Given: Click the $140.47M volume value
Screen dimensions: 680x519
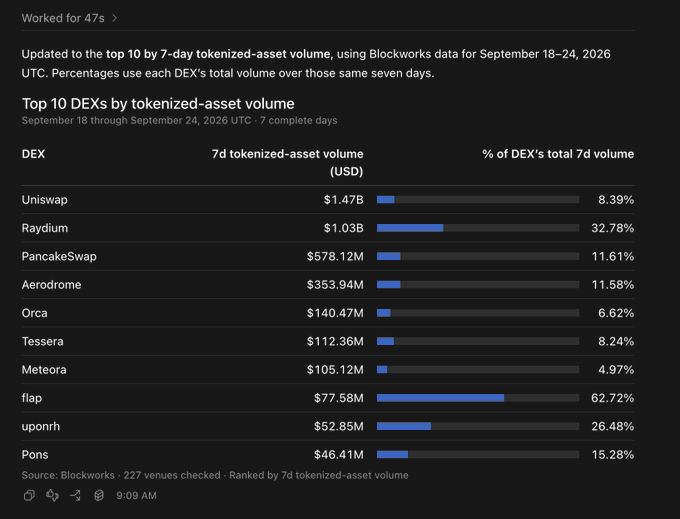Looking at the screenshot, I should tap(335, 313).
